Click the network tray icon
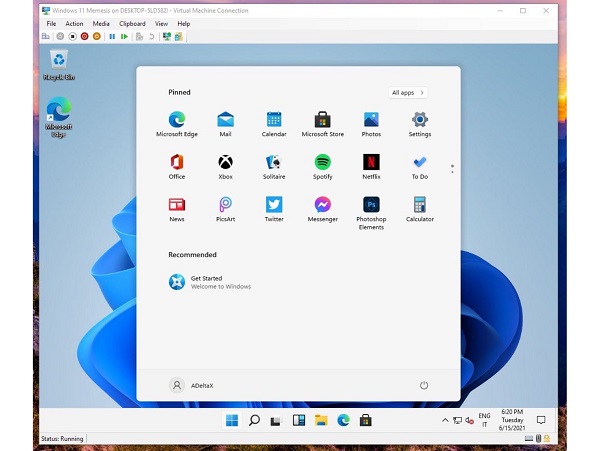Image resolution: width=600 pixels, height=451 pixels. click(457, 420)
